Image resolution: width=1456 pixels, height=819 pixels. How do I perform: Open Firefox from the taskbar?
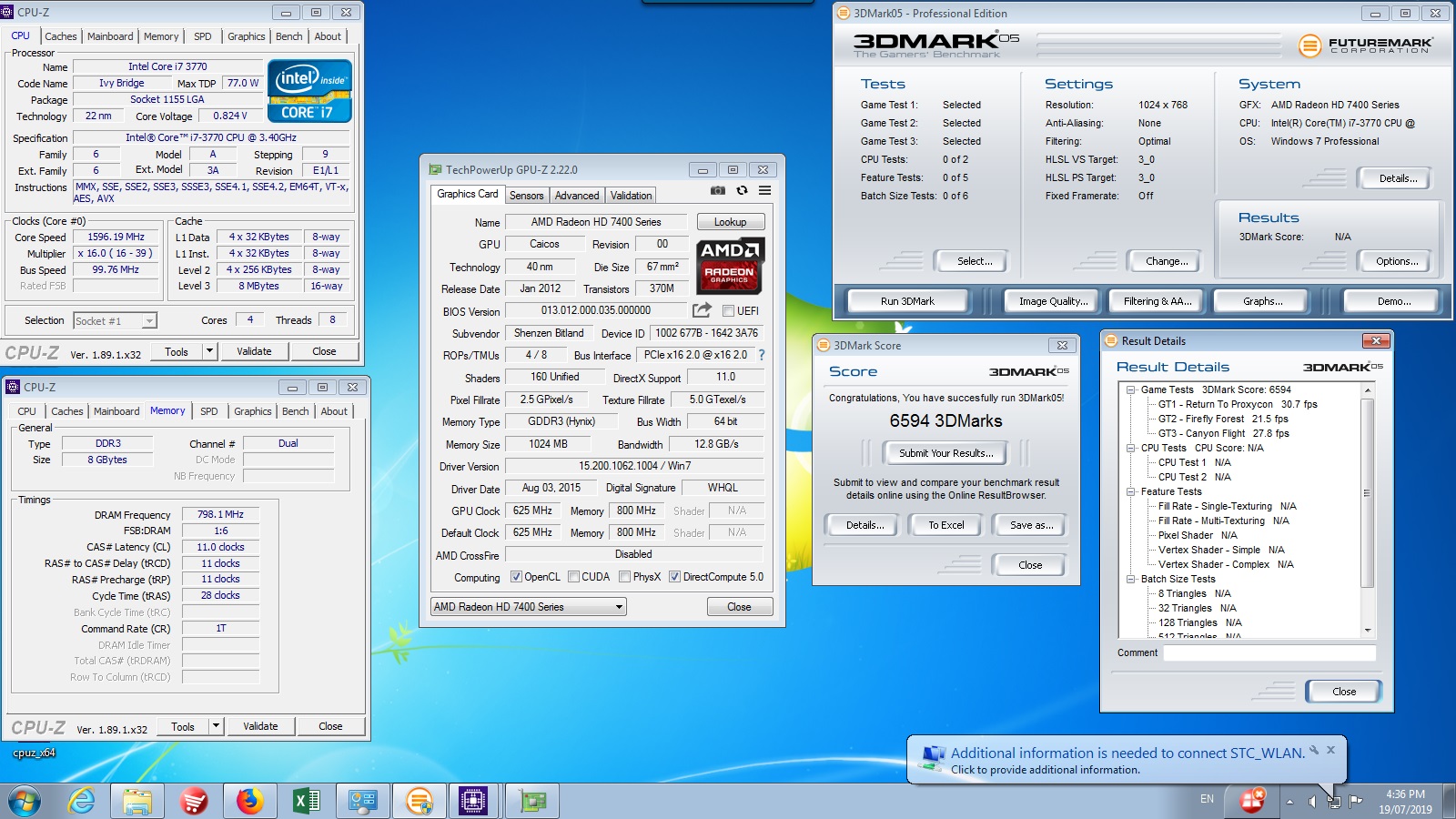[x=250, y=802]
